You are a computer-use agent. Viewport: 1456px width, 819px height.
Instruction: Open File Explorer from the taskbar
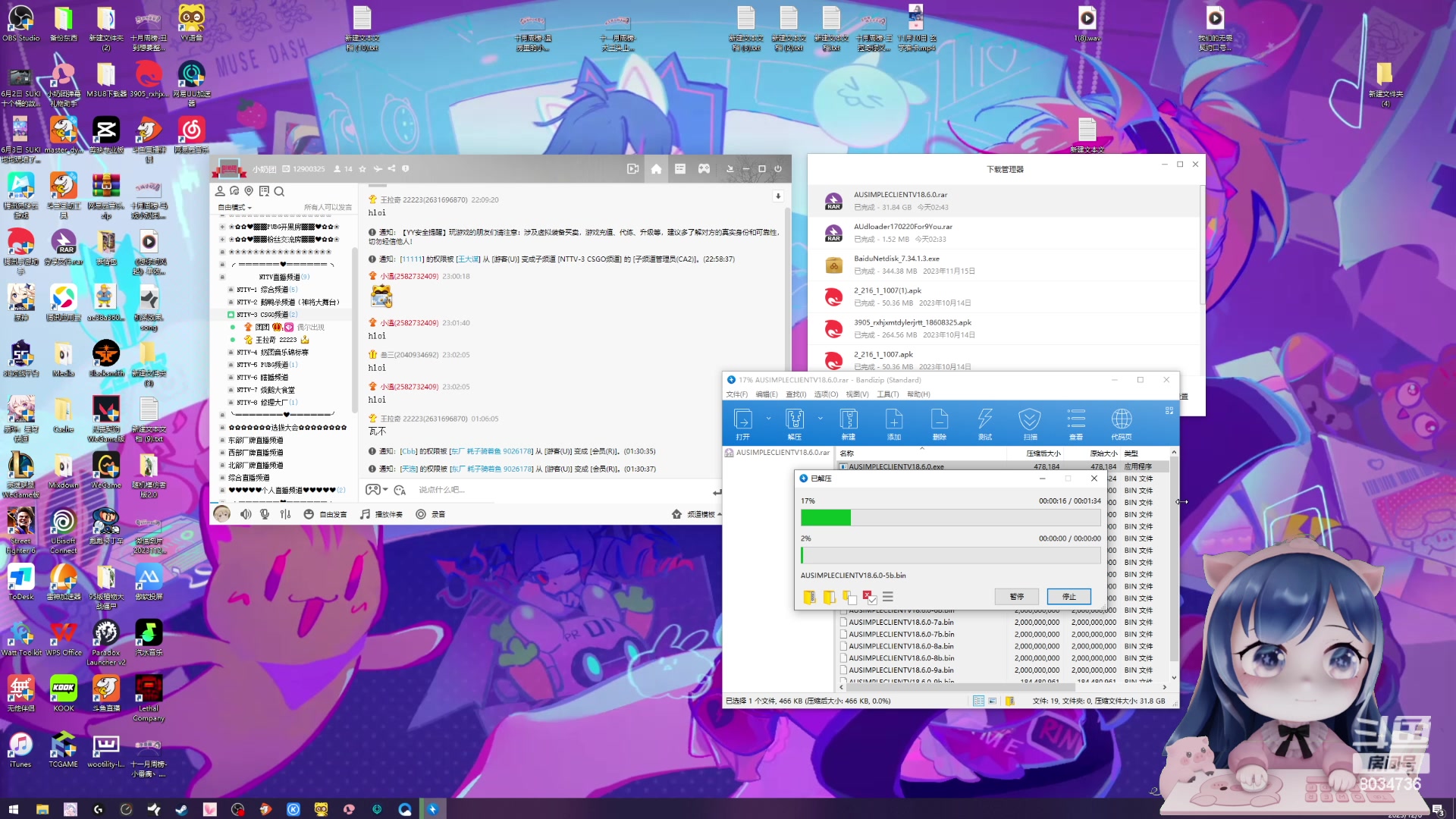pyautogui.click(x=42, y=809)
